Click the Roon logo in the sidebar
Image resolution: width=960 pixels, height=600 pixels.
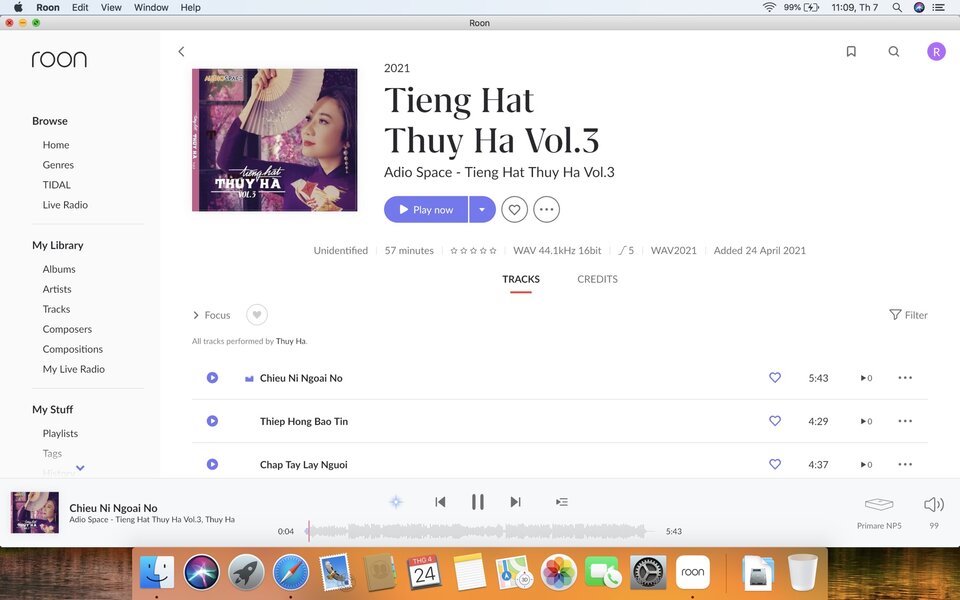tap(59, 59)
